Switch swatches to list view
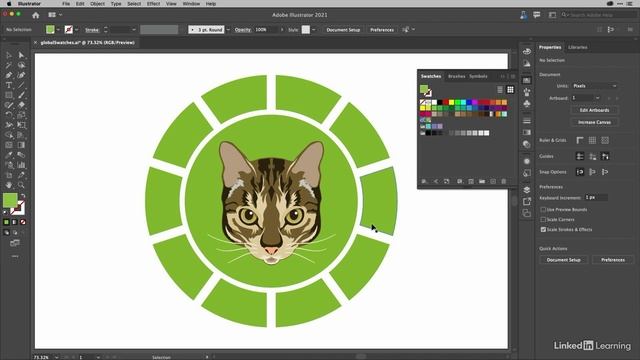640x360 pixels. [x=500, y=90]
